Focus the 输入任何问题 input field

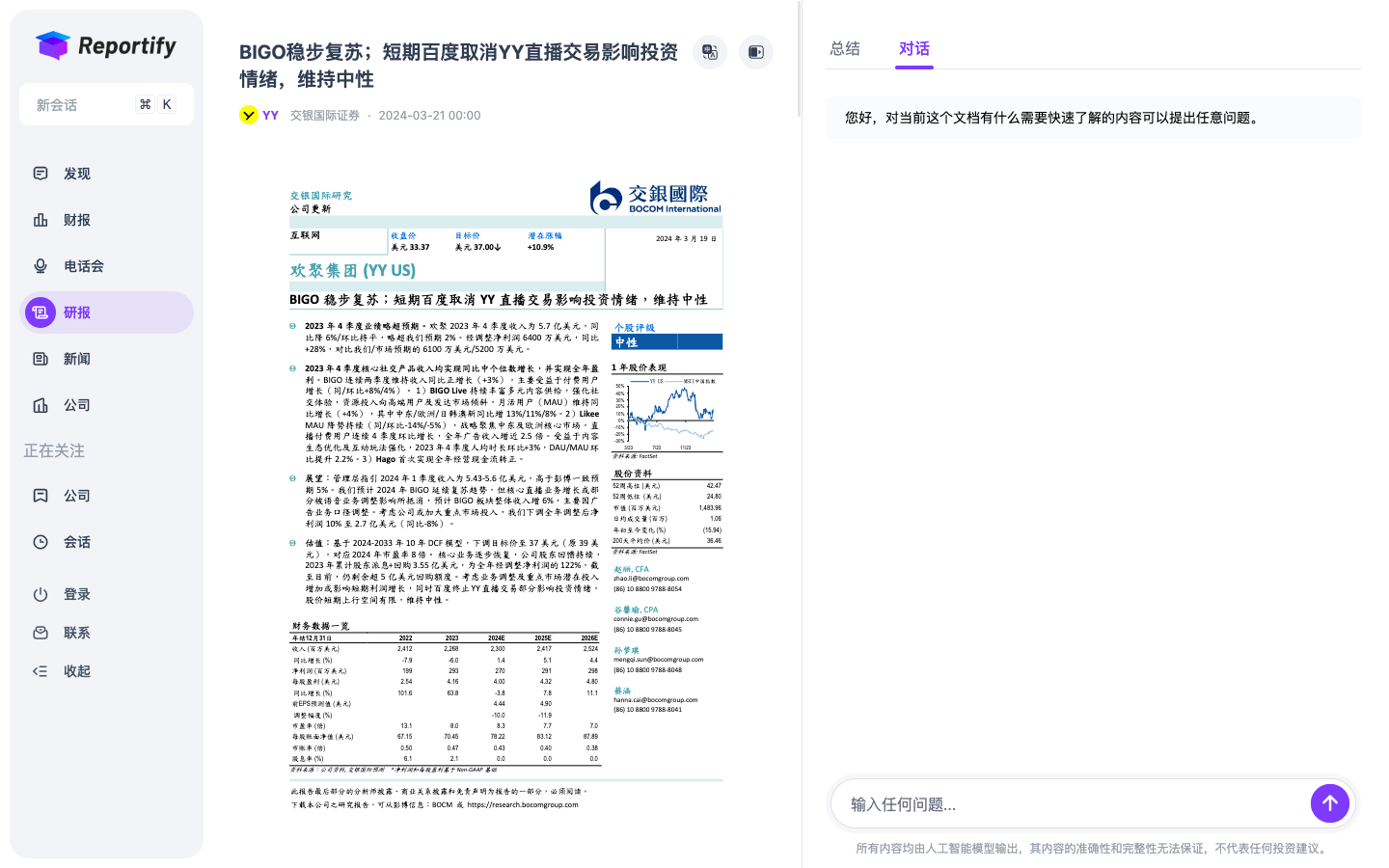(x=1071, y=804)
